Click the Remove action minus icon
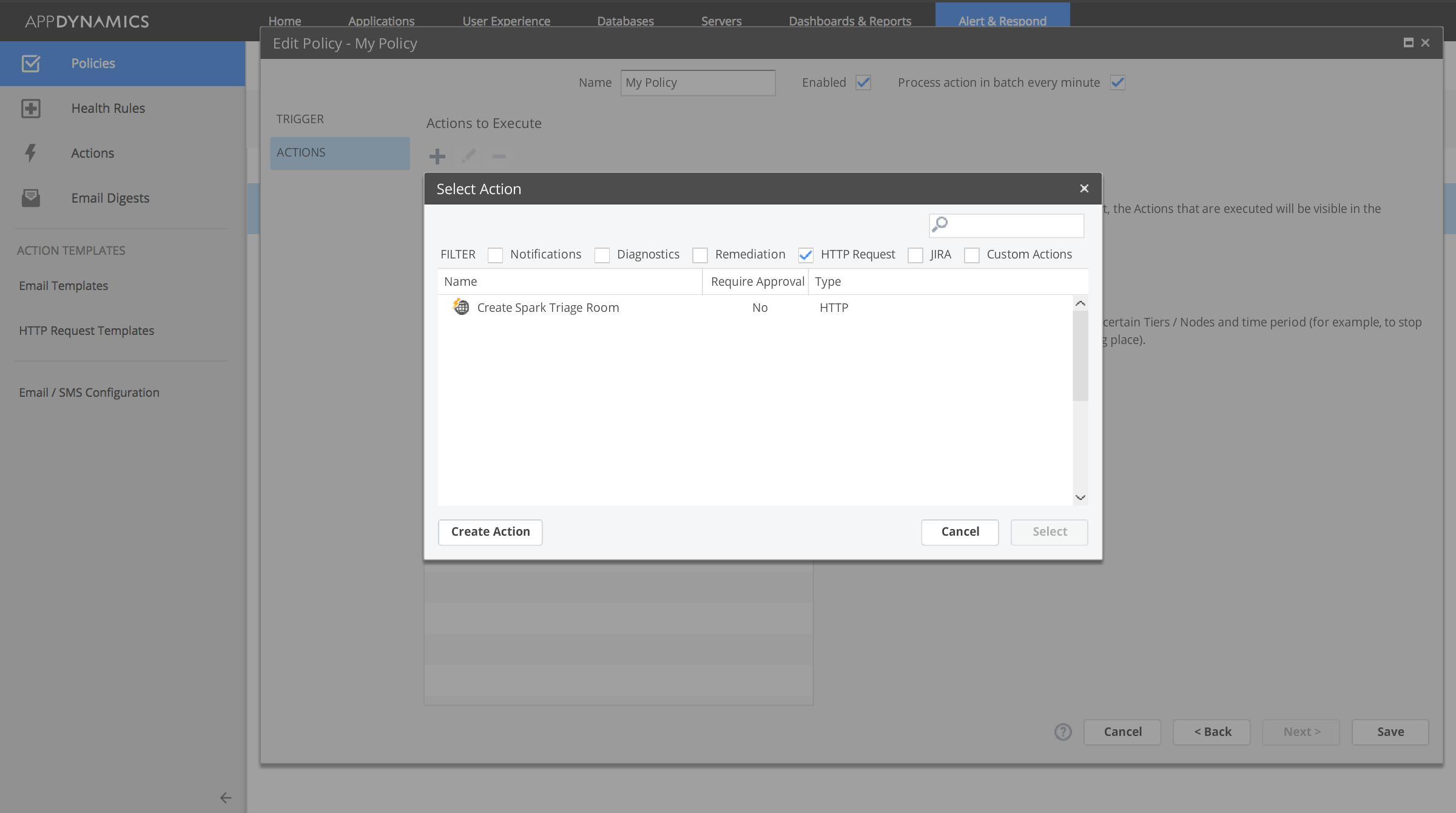 [498, 156]
